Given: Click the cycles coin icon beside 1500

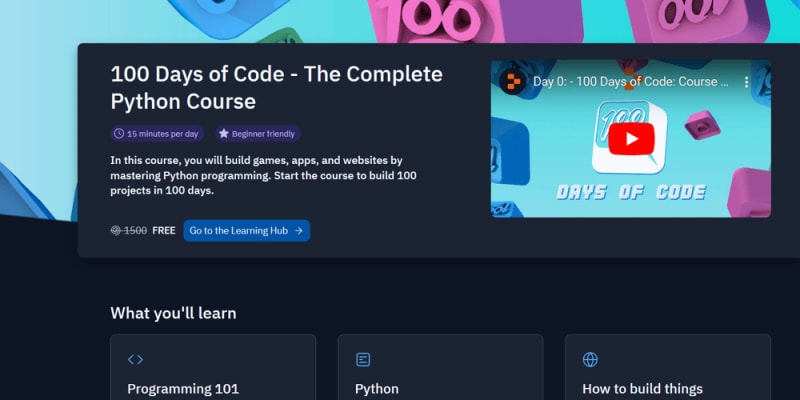Looking at the screenshot, I should click(x=116, y=230).
